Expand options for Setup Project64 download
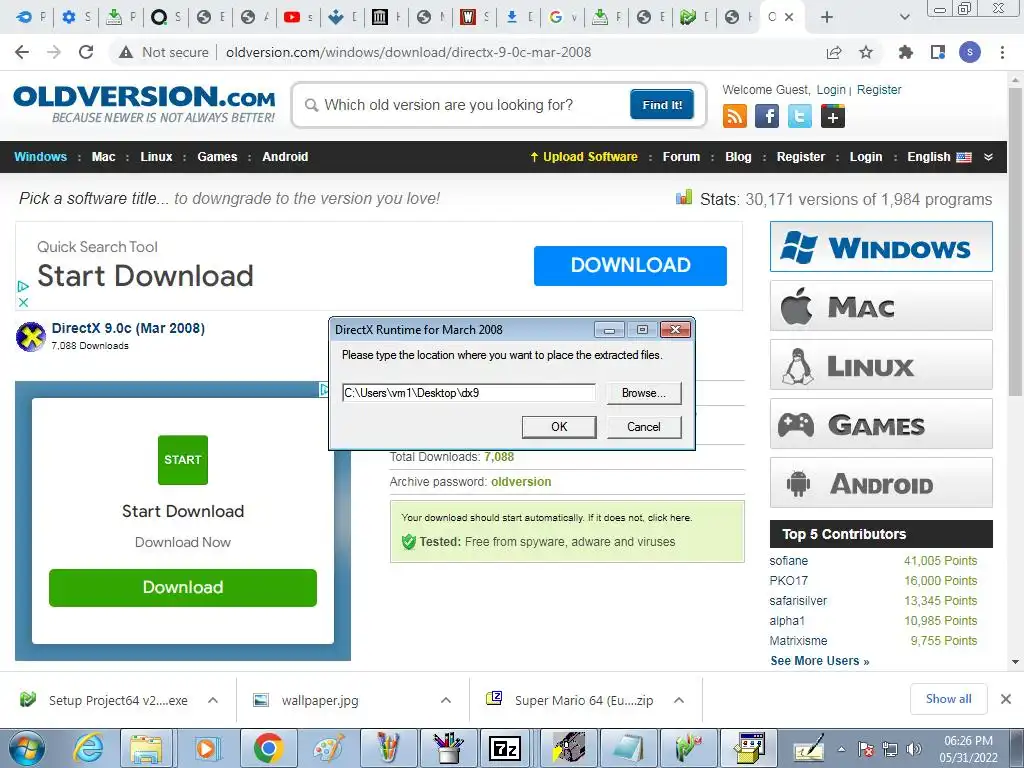 point(213,700)
